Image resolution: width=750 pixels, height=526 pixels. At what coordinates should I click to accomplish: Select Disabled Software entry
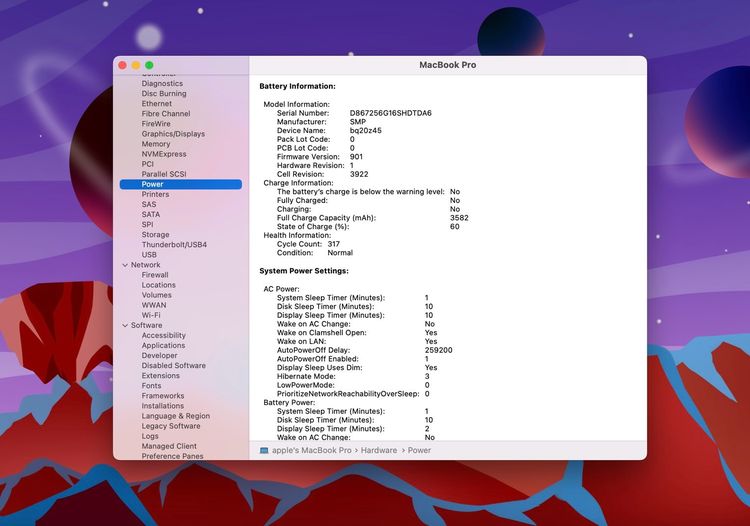coord(174,365)
